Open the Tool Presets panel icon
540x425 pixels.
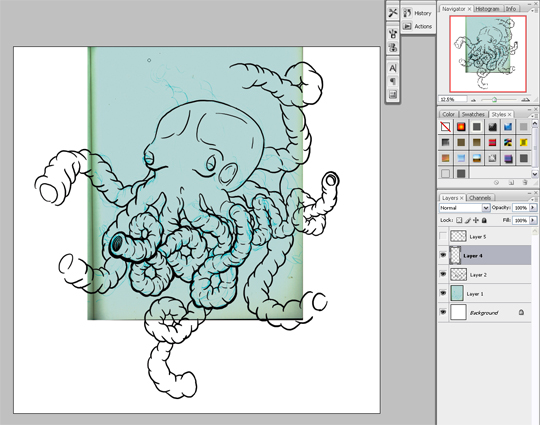tap(393, 13)
